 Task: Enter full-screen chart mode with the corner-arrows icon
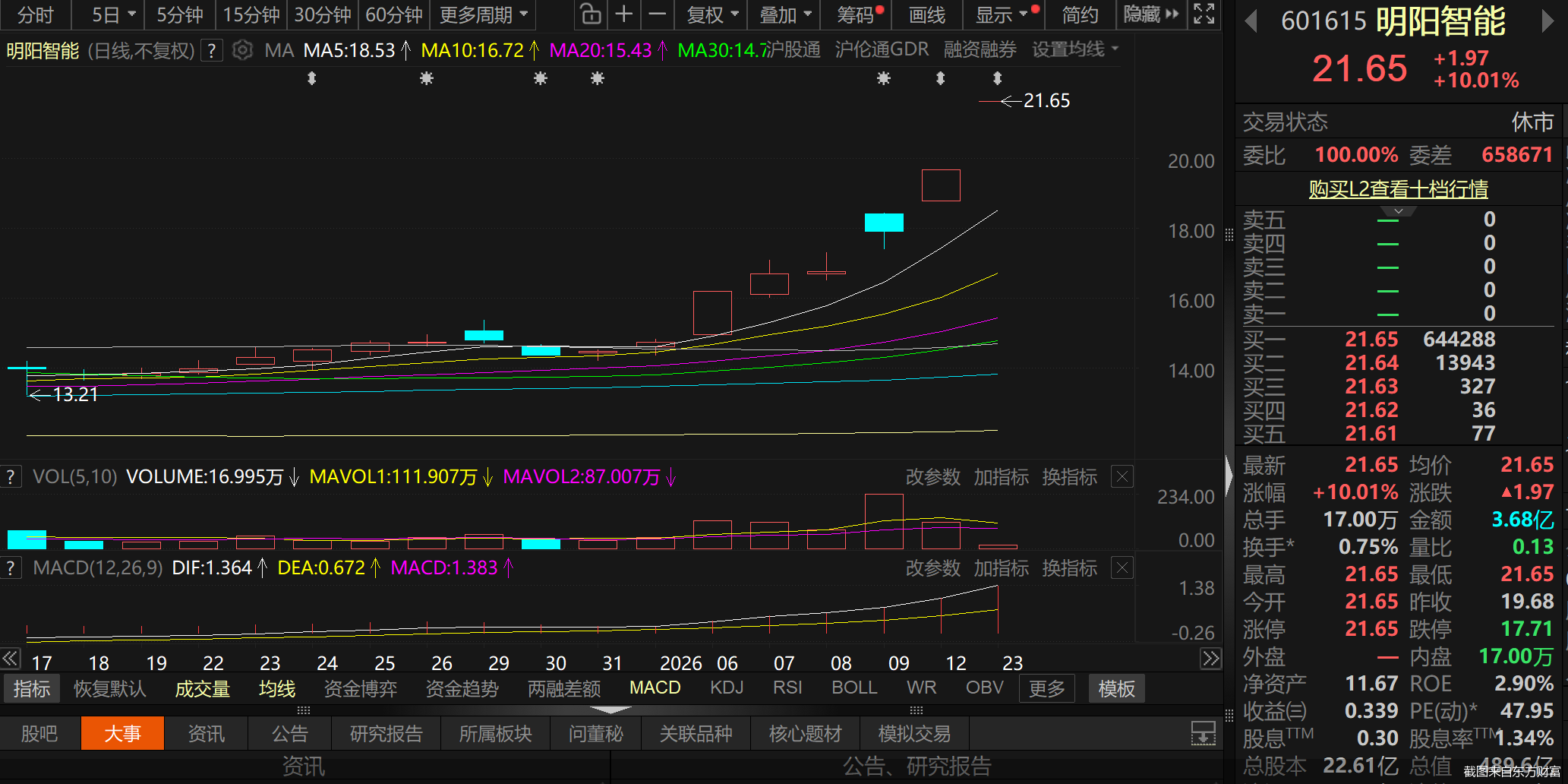pos(1204,14)
